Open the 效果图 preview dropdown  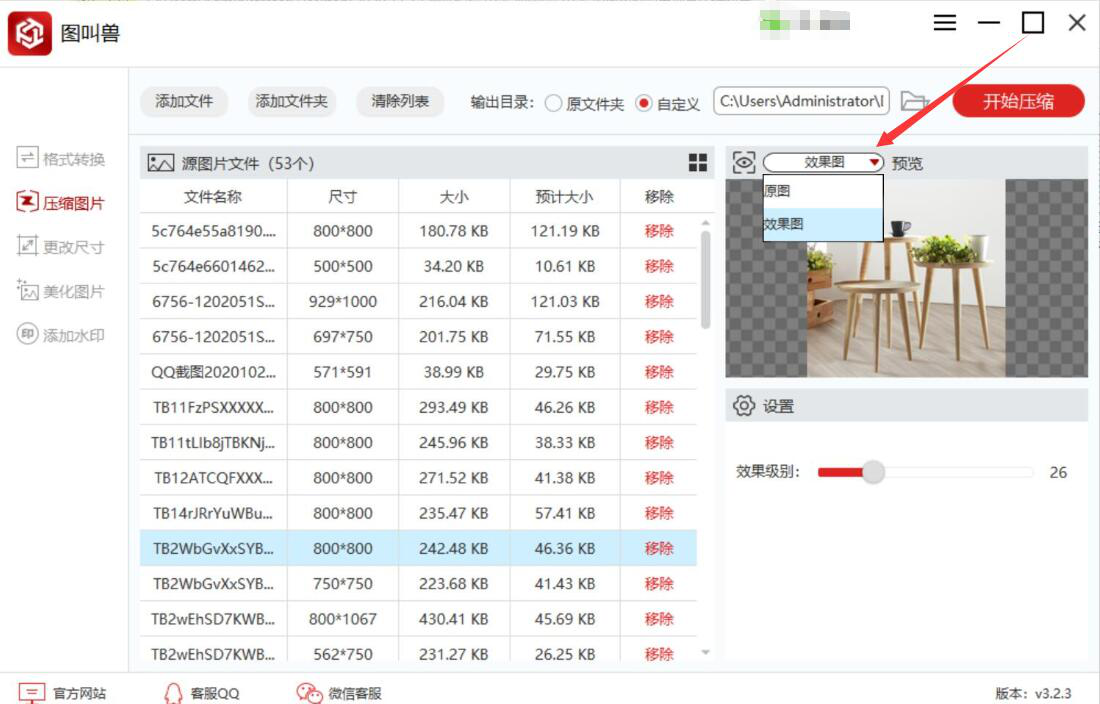pyautogui.click(x=823, y=163)
